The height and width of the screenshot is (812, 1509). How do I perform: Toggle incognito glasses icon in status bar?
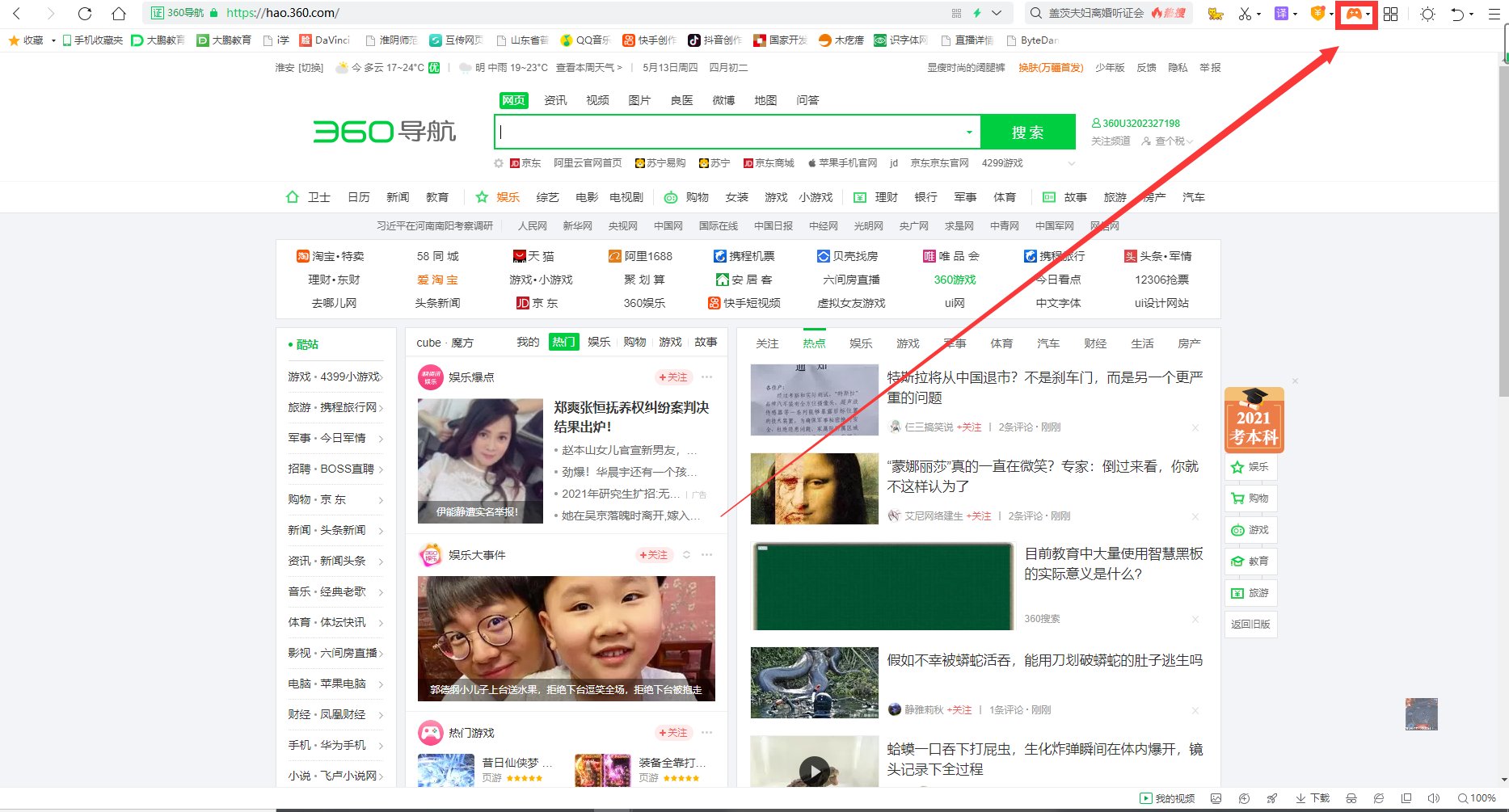click(x=1351, y=798)
